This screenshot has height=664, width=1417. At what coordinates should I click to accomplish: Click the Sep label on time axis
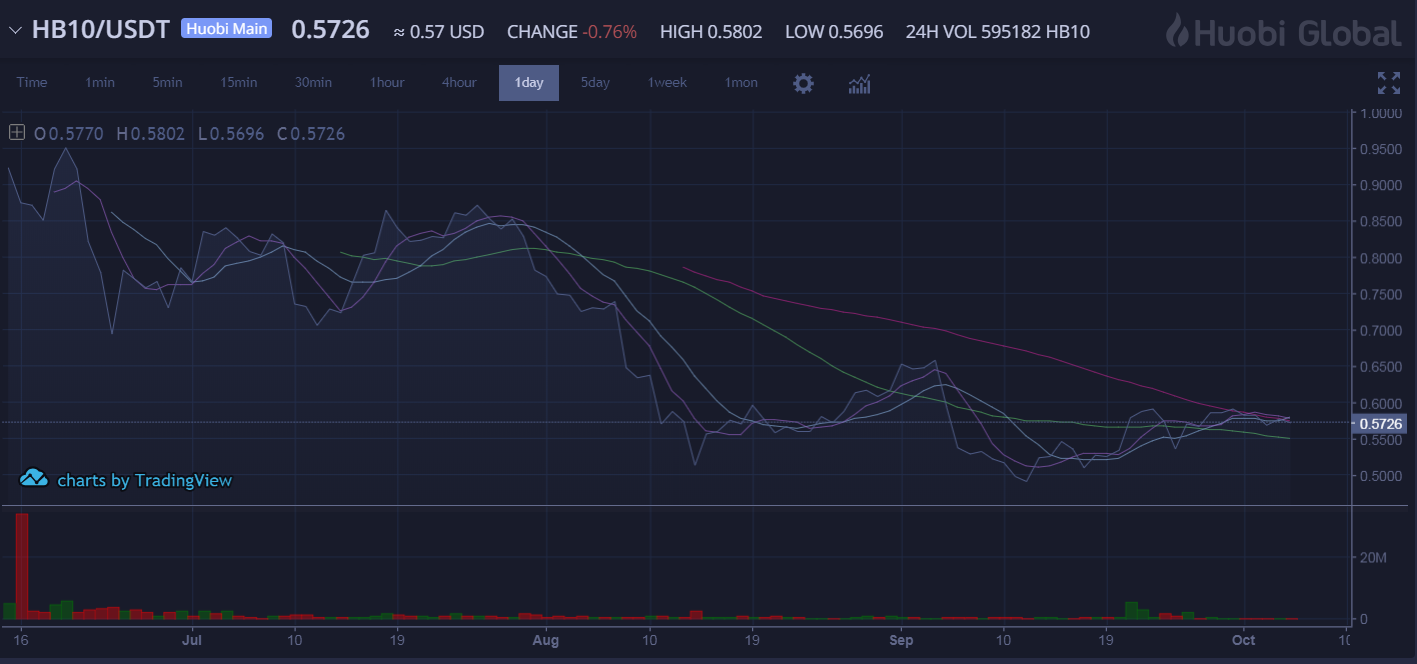point(901,638)
